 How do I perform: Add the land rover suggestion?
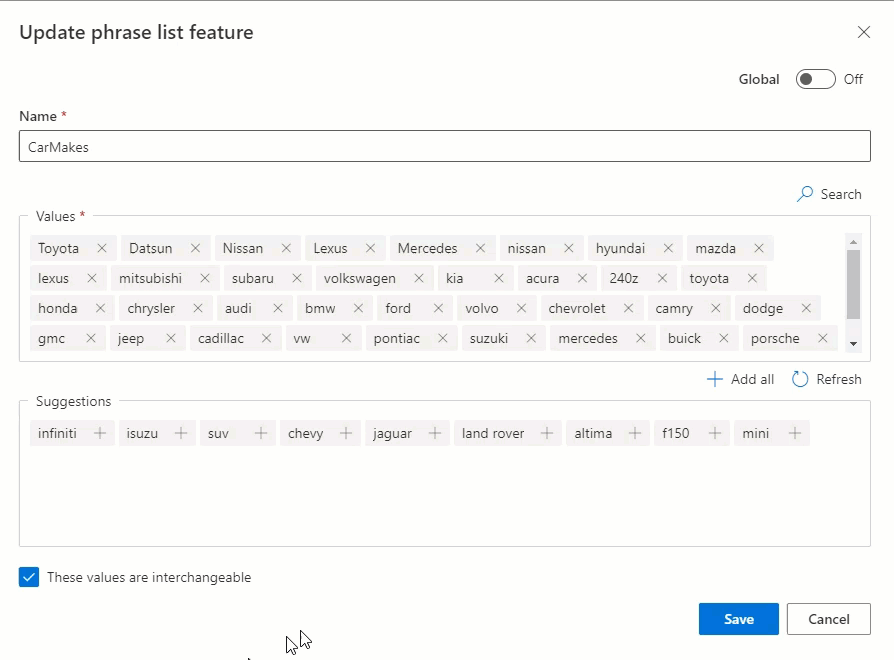click(x=547, y=433)
